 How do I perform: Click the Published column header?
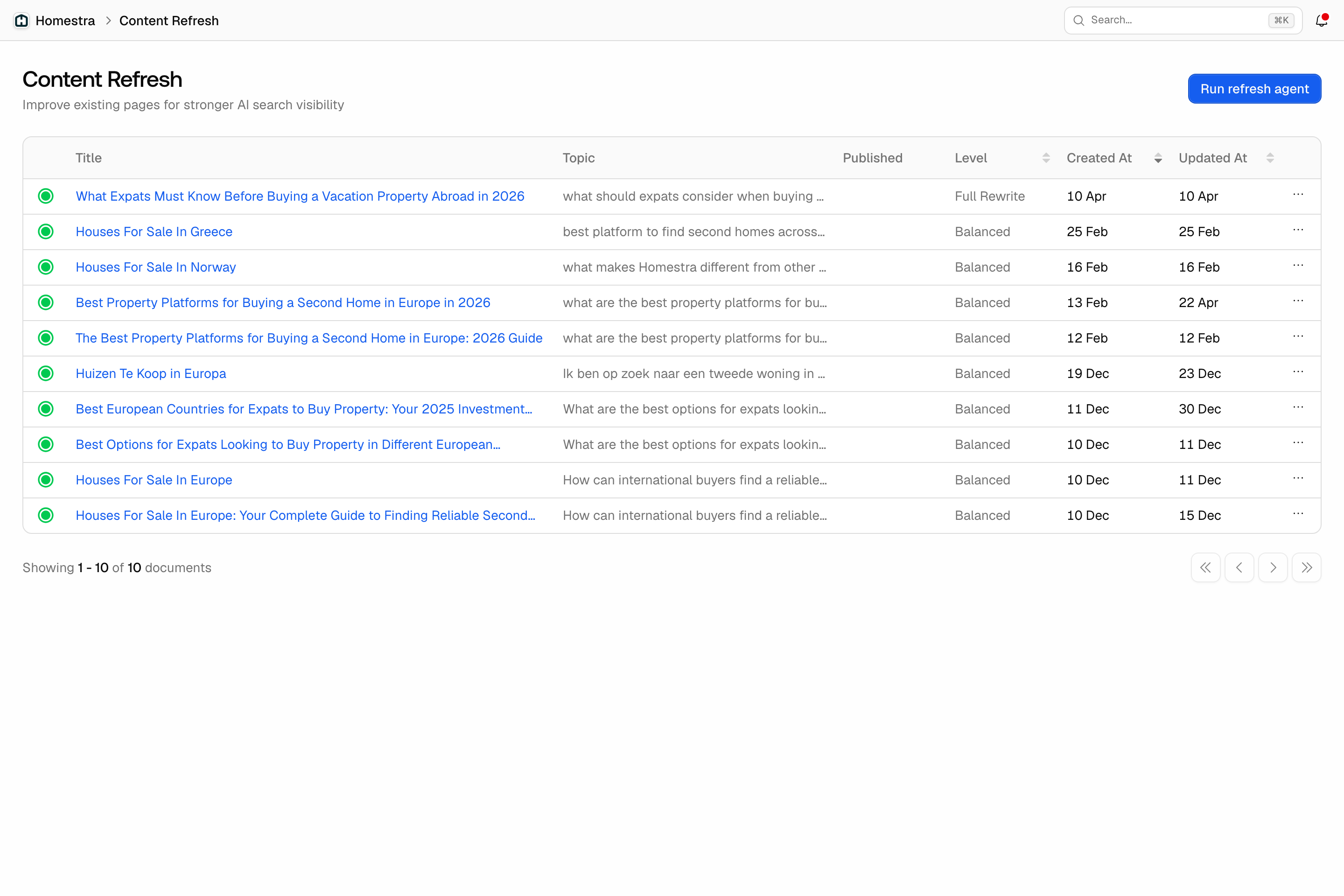coord(873,158)
